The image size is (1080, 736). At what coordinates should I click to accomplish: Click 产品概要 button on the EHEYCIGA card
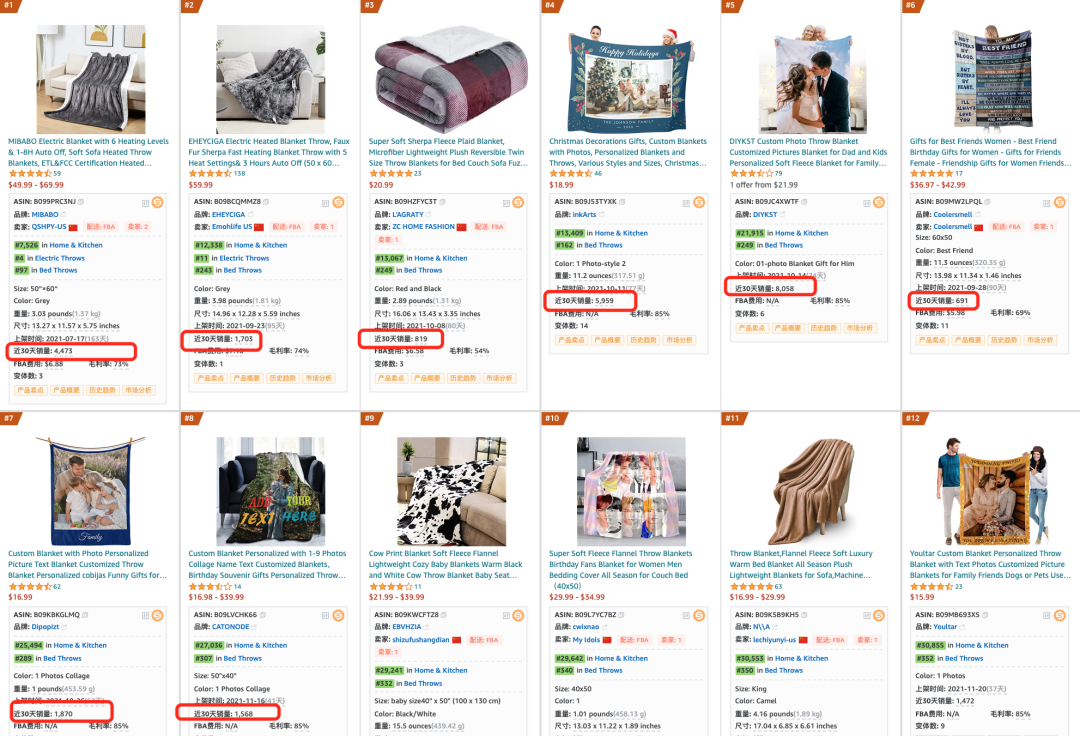[247, 378]
